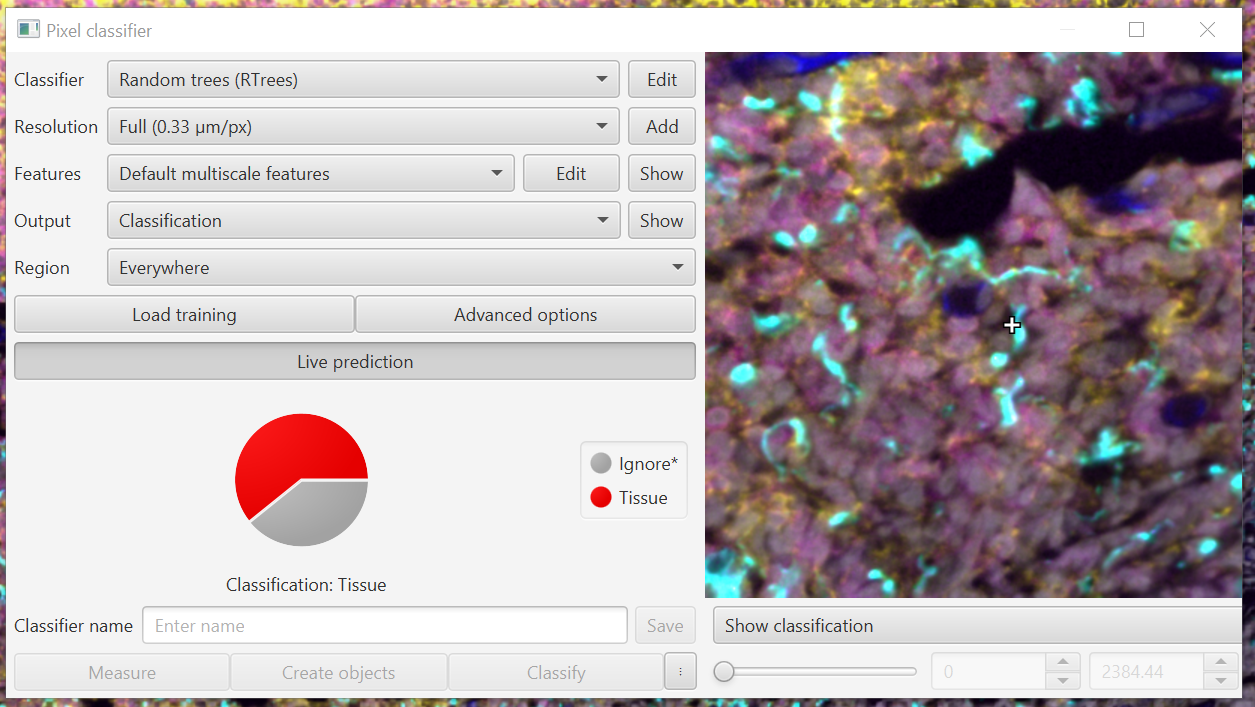This screenshot has height=707, width=1255.
Task: Open the three-dot more options menu
Action: tap(680, 673)
